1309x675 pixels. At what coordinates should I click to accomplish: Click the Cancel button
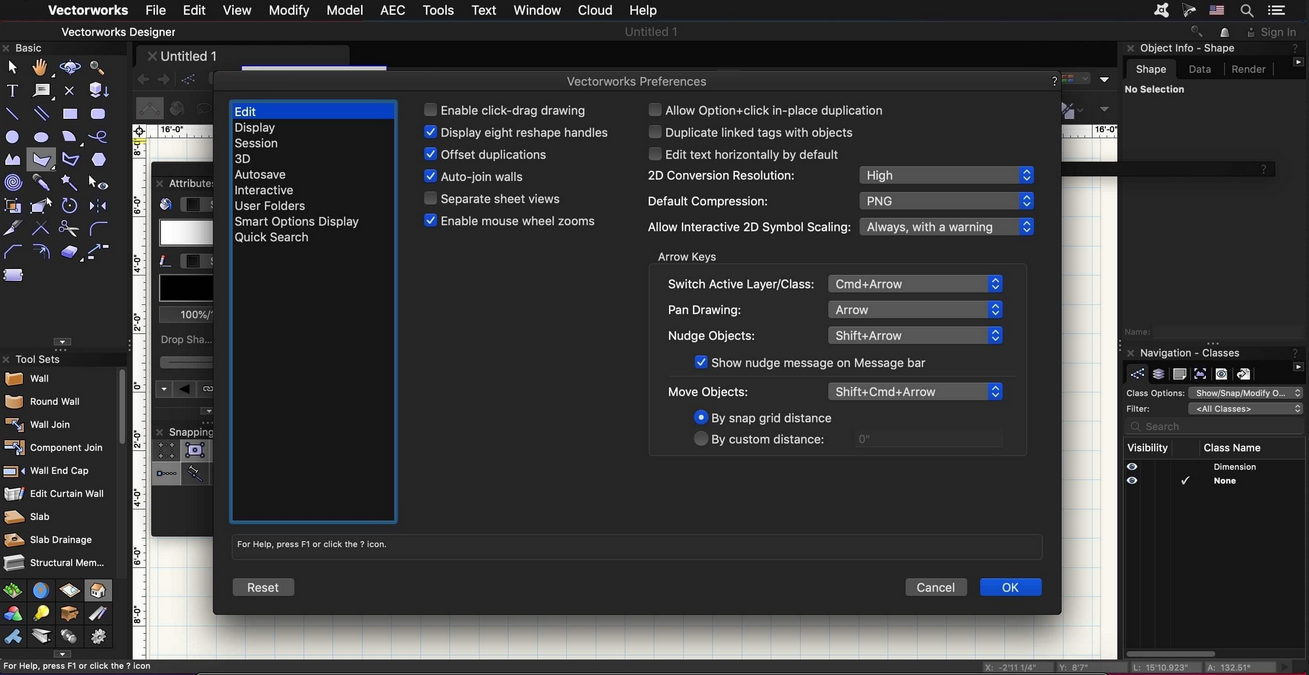(x=935, y=587)
